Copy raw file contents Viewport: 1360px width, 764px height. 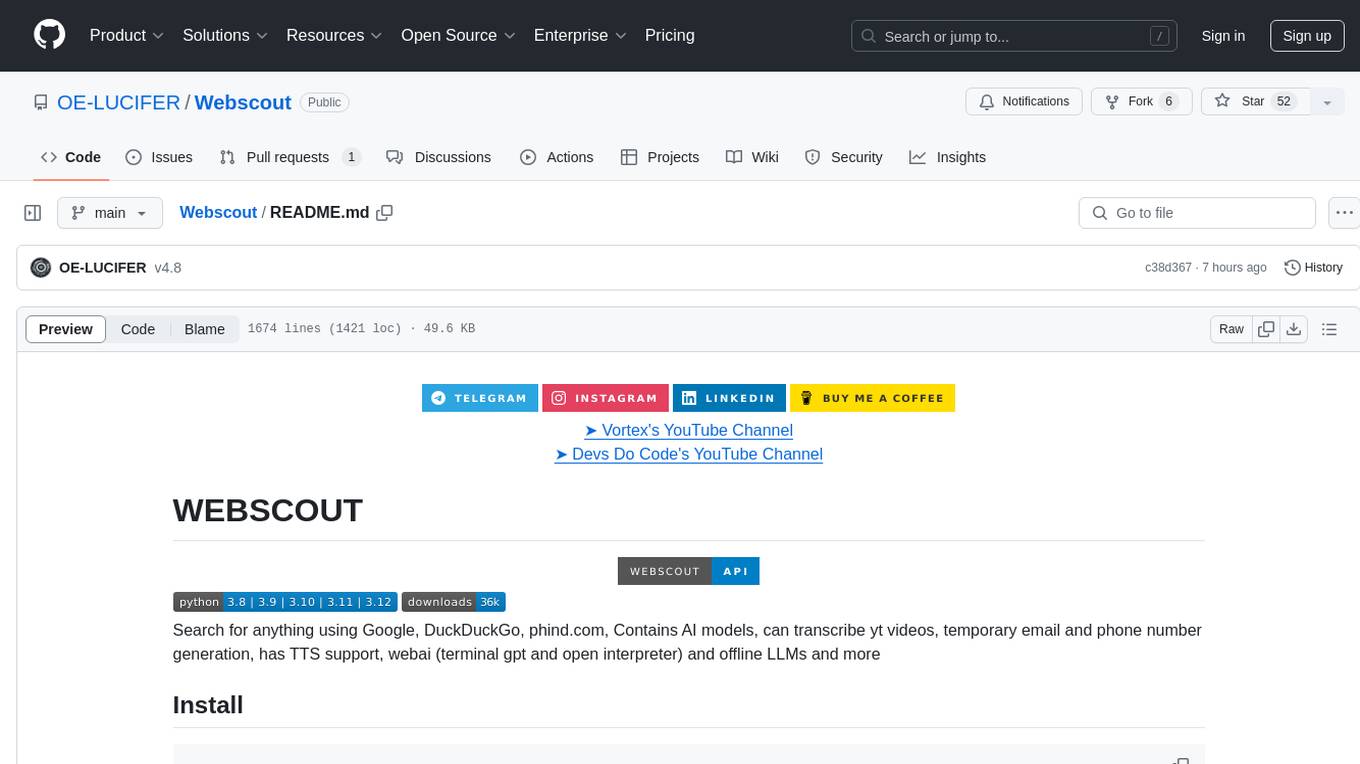click(1266, 329)
